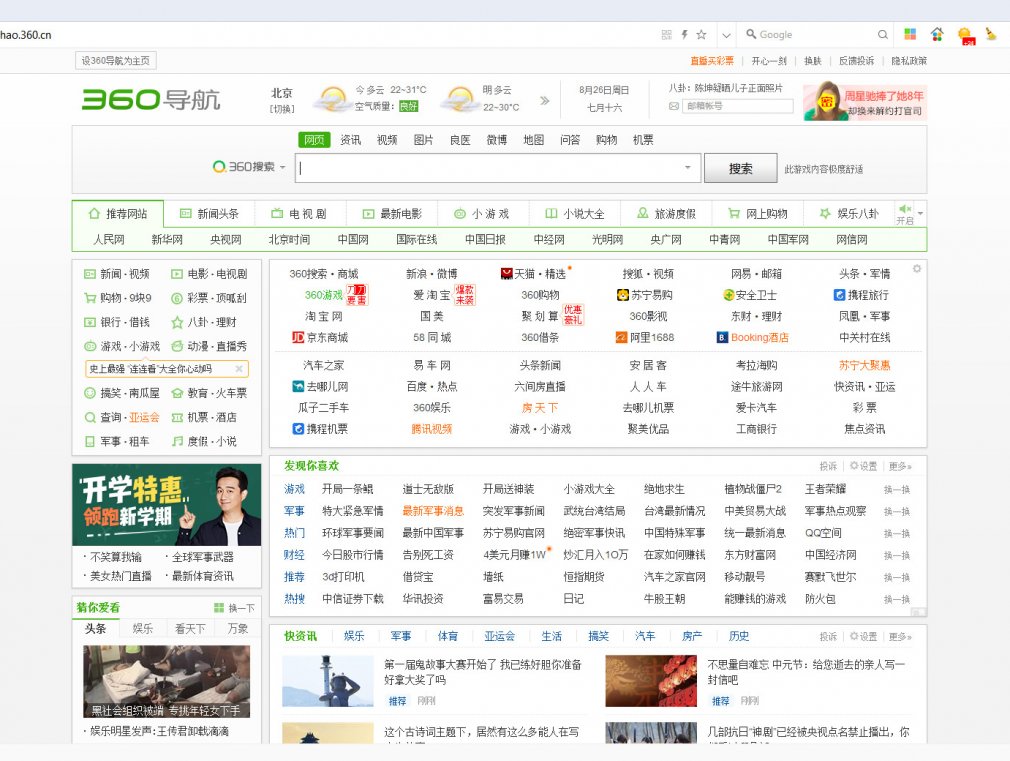Screen dimensions: 1010x761
Task: Expand the 360搜索 engine selector arrow
Action: pyautogui.click(x=282, y=168)
